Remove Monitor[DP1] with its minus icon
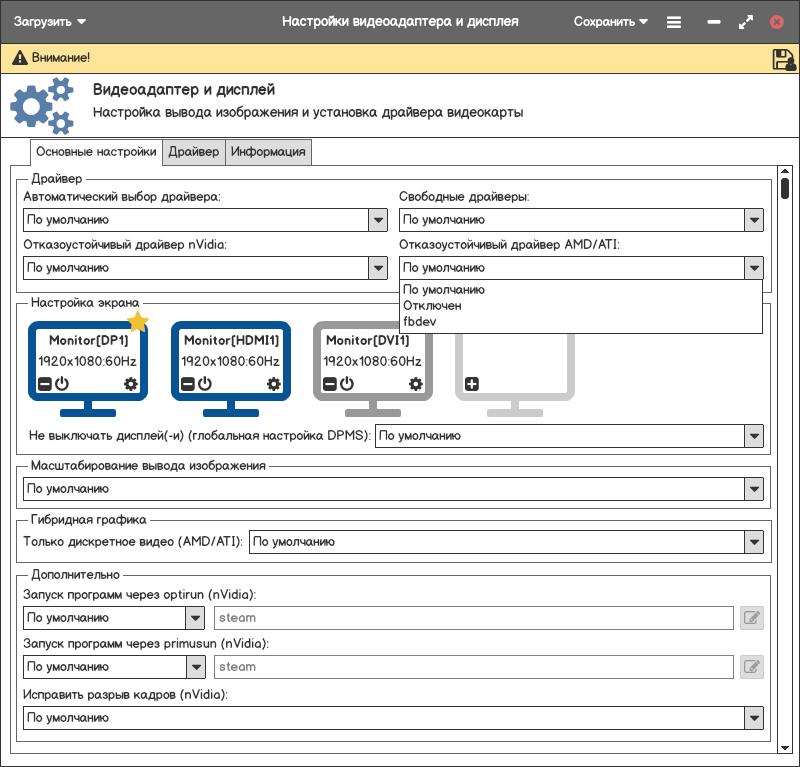The image size is (800, 767). (x=45, y=384)
